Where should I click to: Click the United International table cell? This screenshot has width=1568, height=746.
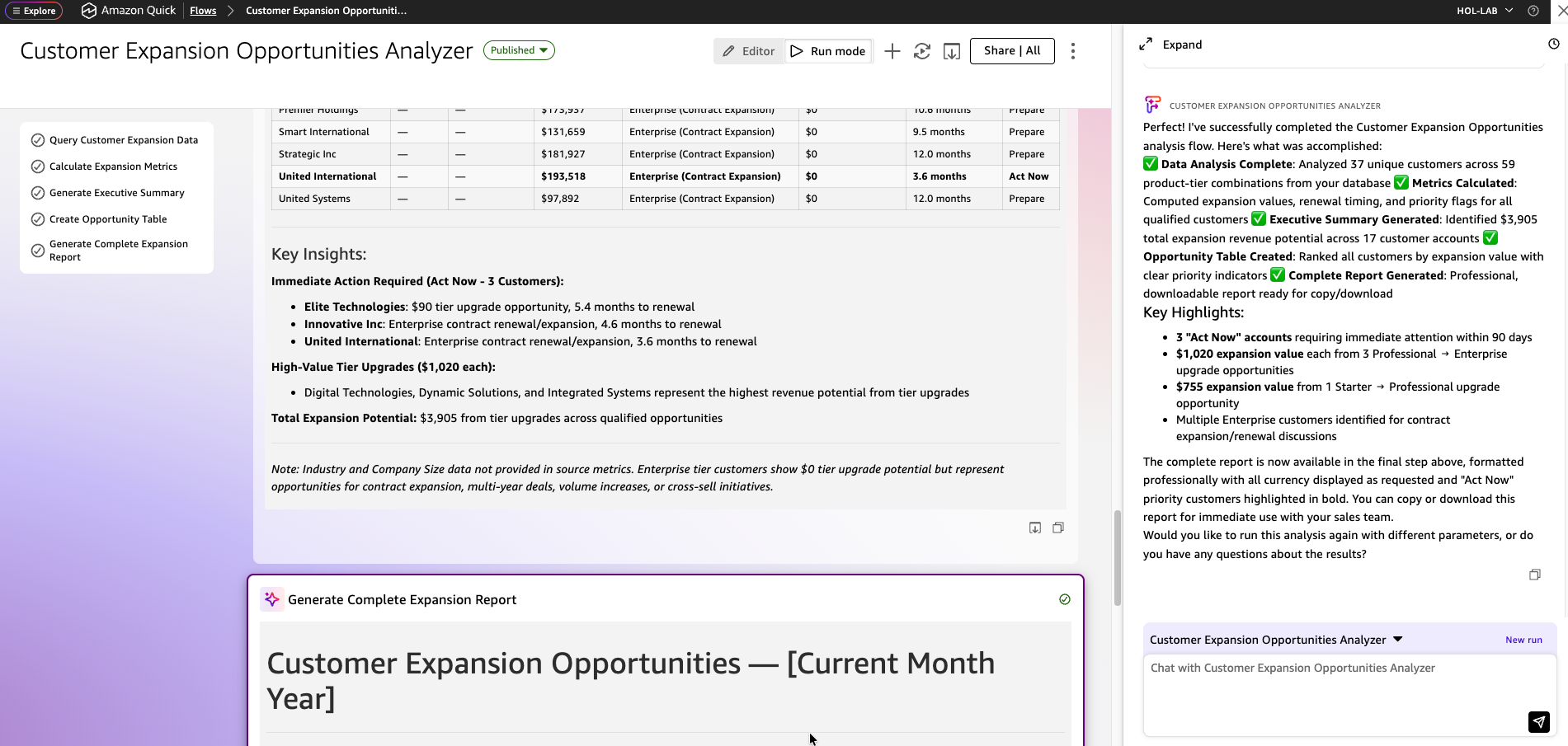point(330,176)
